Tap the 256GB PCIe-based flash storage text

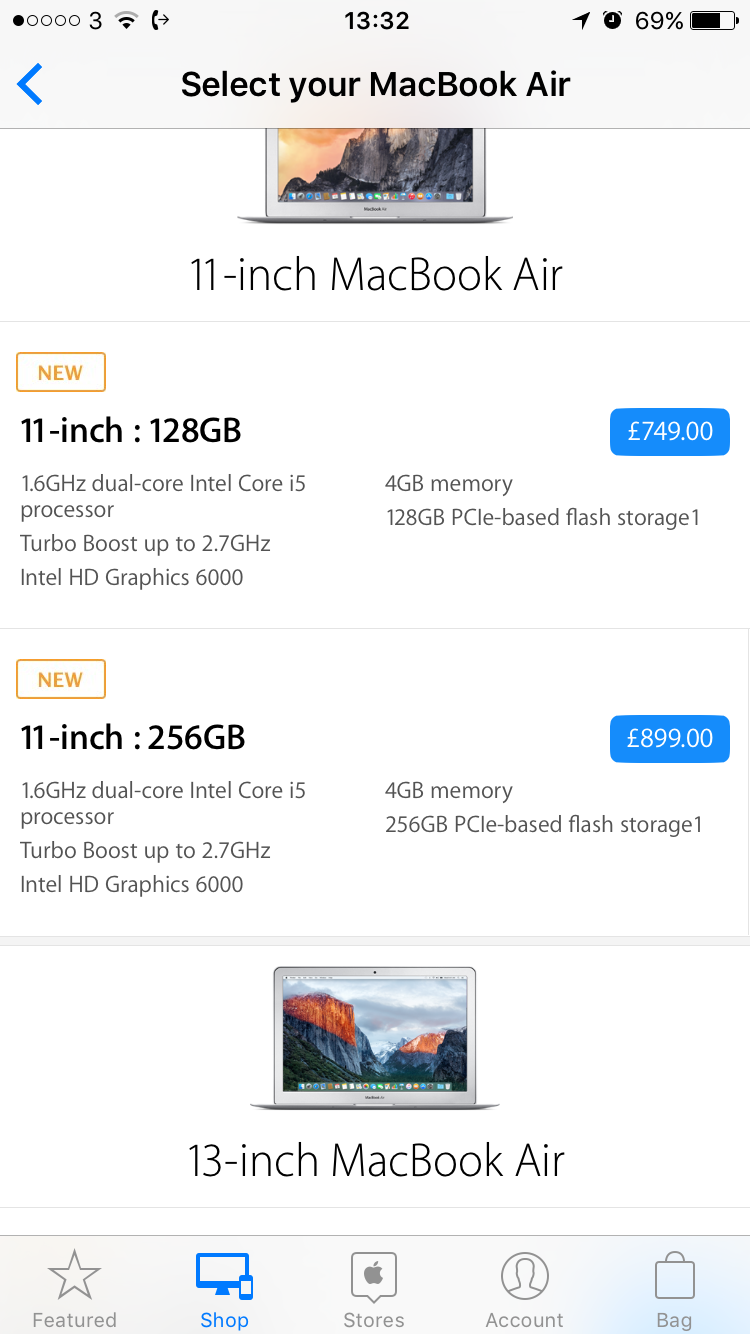pyautogui.click(x=543, y=825)
